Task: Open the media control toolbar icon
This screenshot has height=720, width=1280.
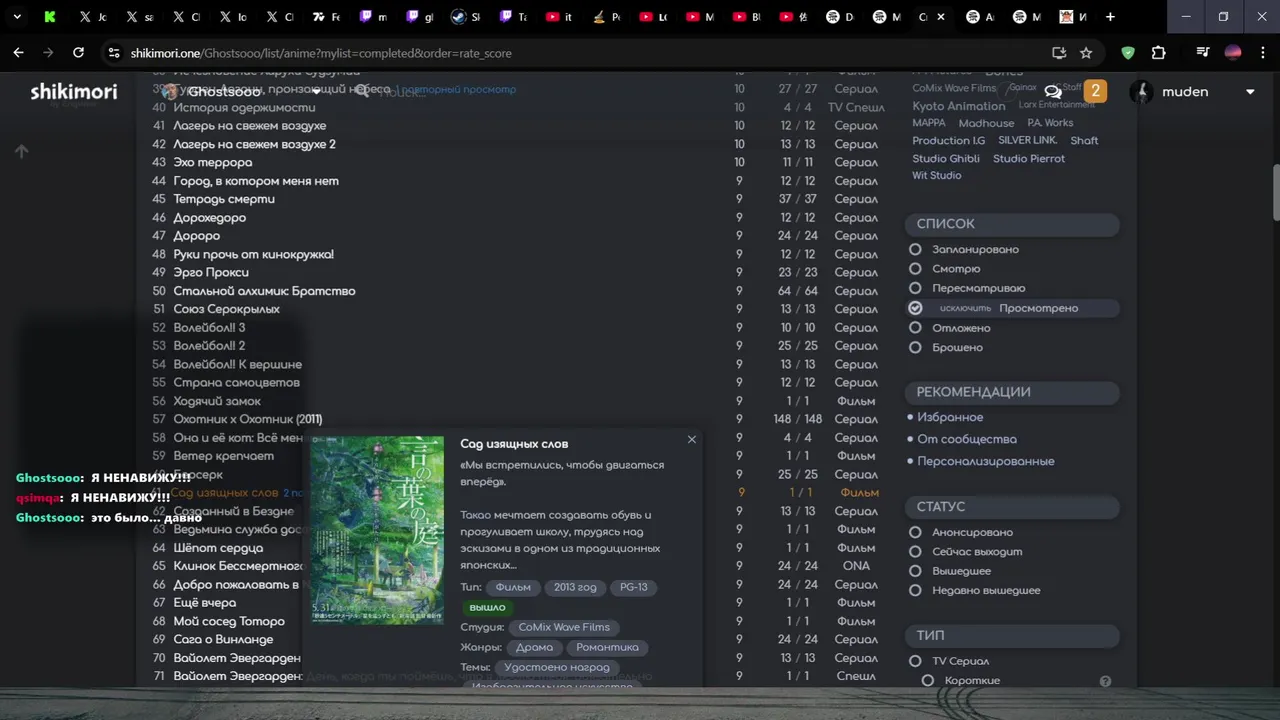Action: click(1203, 53)
